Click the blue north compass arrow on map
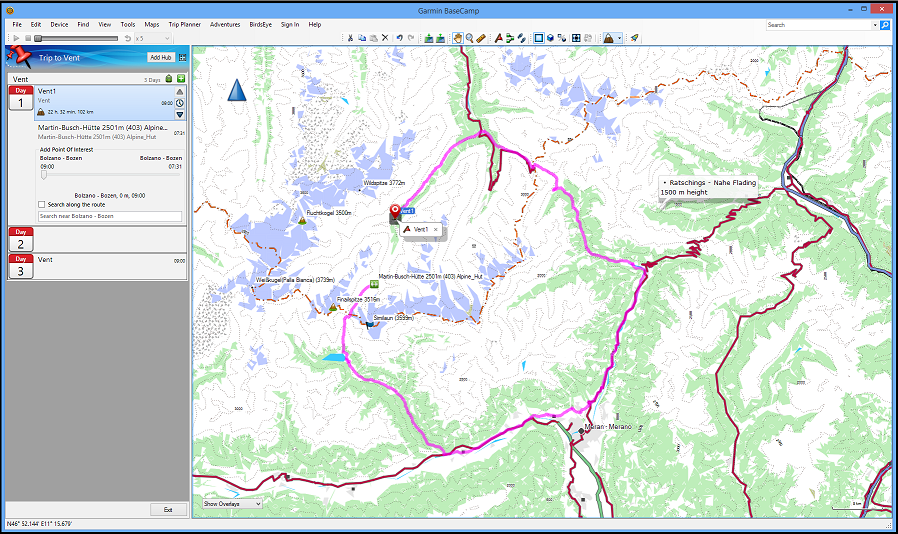Image resolution: width=898 pixels, height=534 pixels. coord(237,91)
